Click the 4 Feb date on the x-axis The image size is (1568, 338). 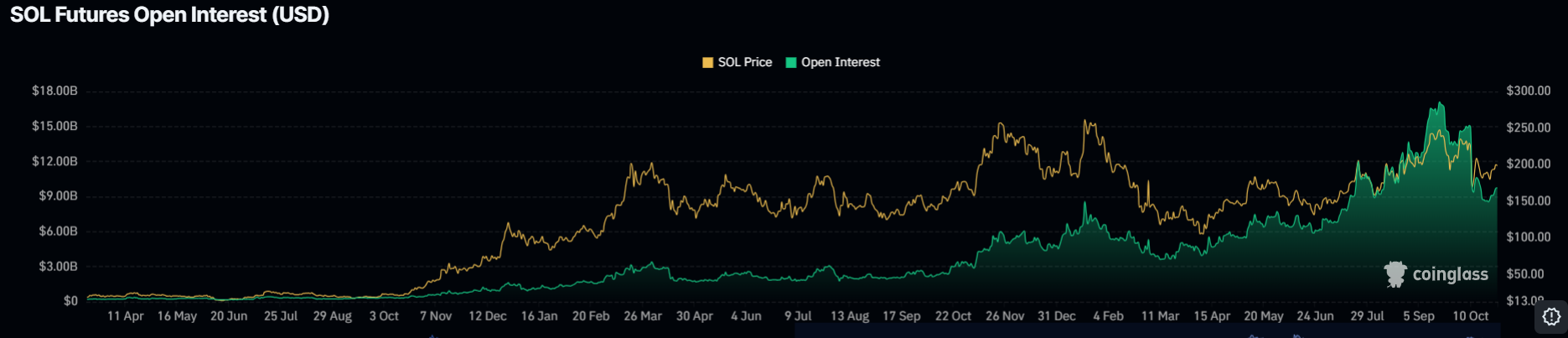coord(1108,316)
